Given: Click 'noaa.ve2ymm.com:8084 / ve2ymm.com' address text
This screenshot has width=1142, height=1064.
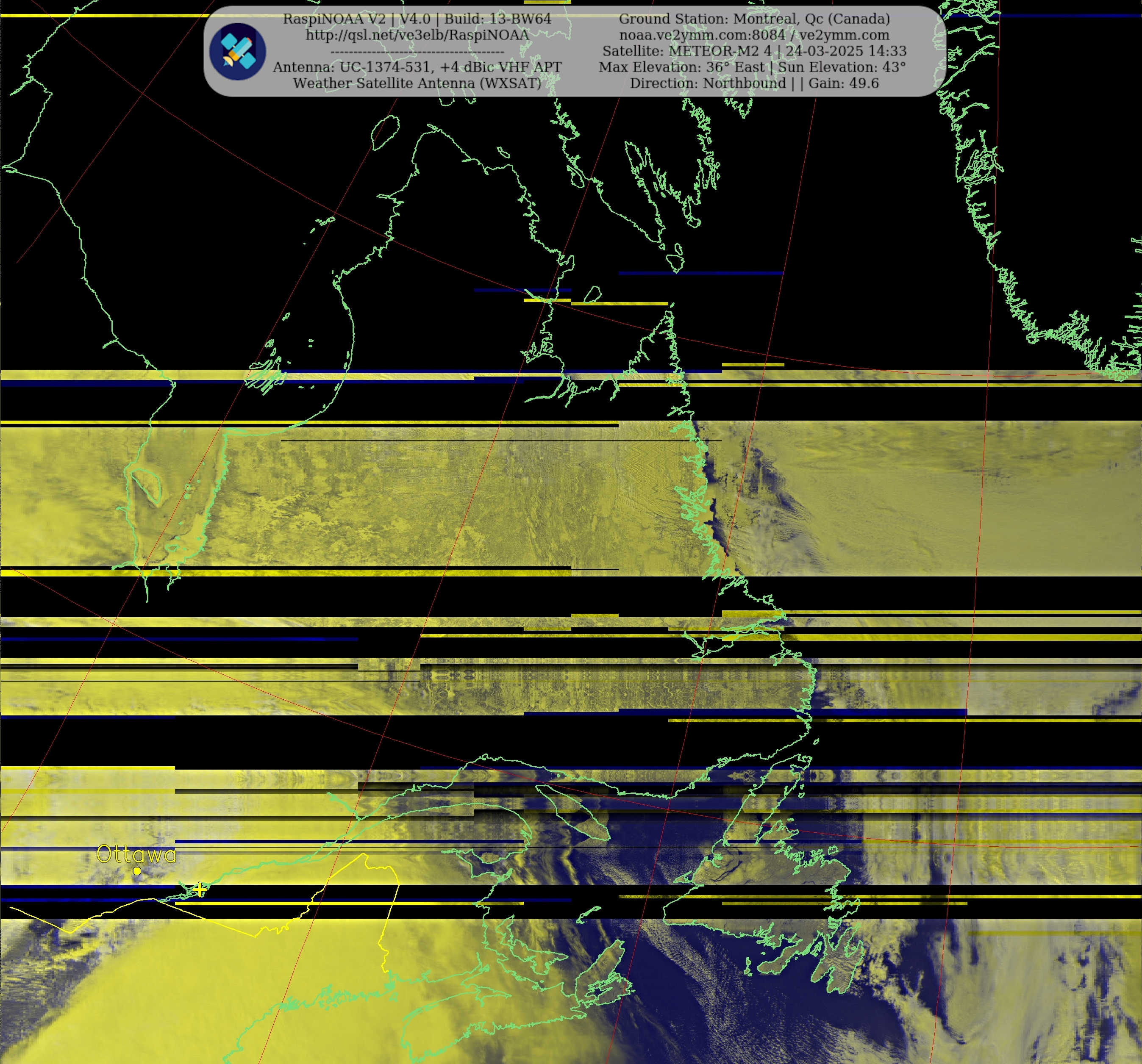Looking at the screenshot, I should [754, 35].
